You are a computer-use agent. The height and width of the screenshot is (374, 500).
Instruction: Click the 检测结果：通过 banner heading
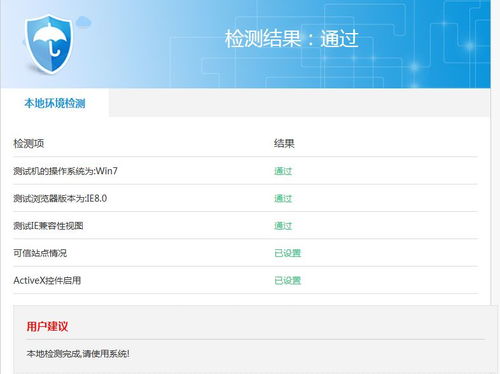(x=292, y=39)
